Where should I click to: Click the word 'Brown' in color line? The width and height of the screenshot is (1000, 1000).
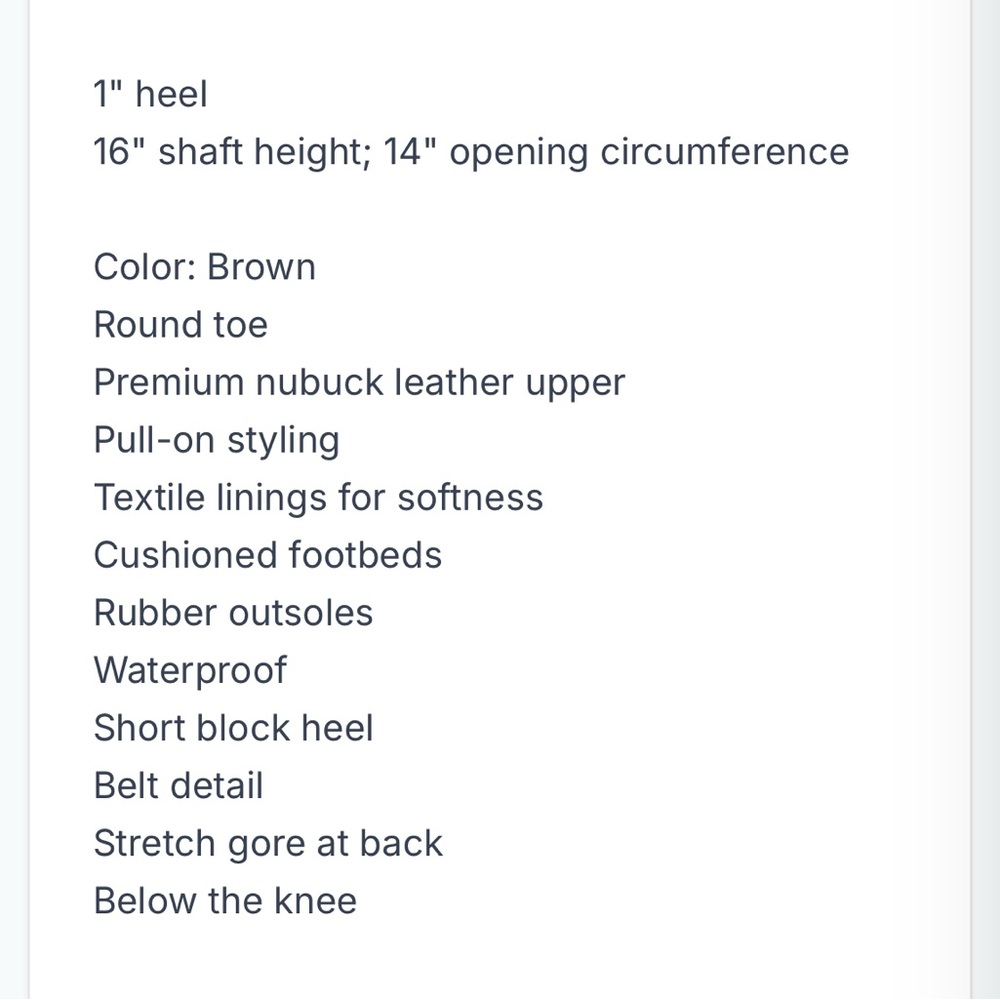point(261,267)
